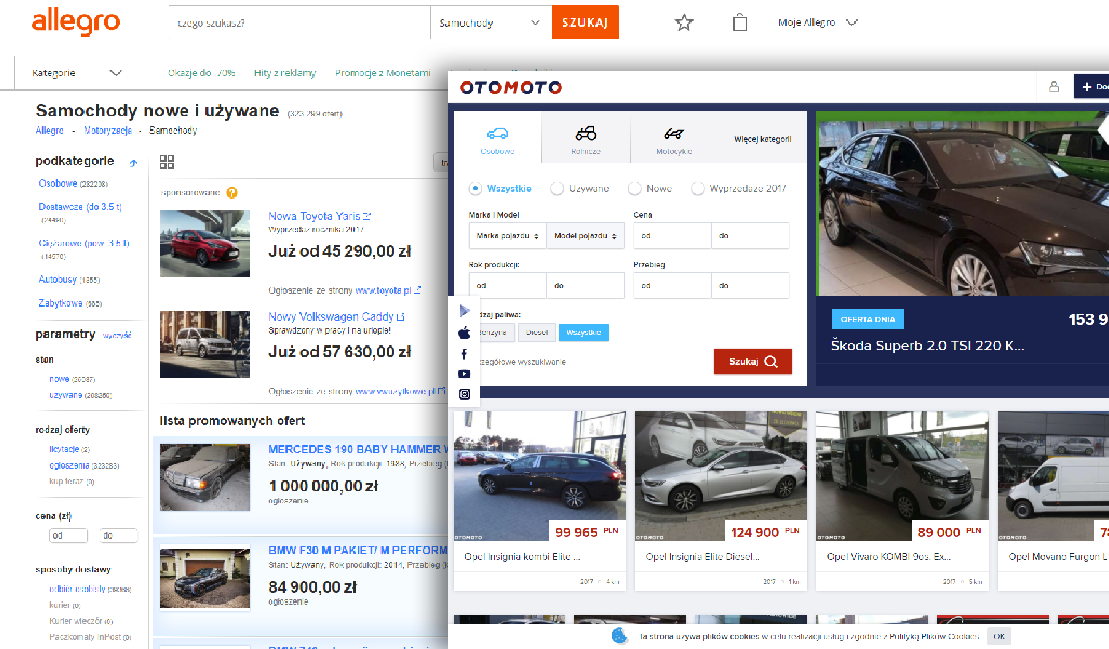Open the Instagram icon in OTOMOTO sidebar
This screenshot has height=649, width=1109.
point(464,394)
